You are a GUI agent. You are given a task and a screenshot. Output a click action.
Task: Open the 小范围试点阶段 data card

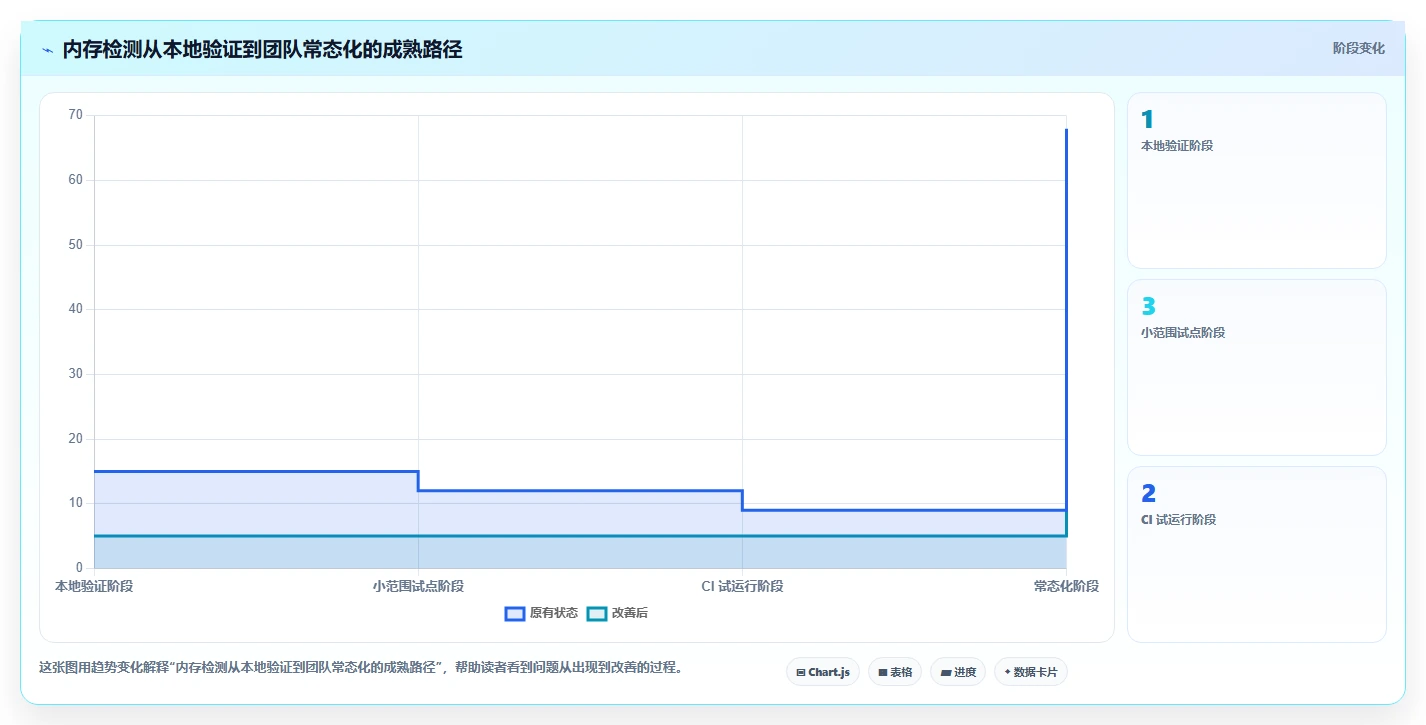[x=1257, y=367]
